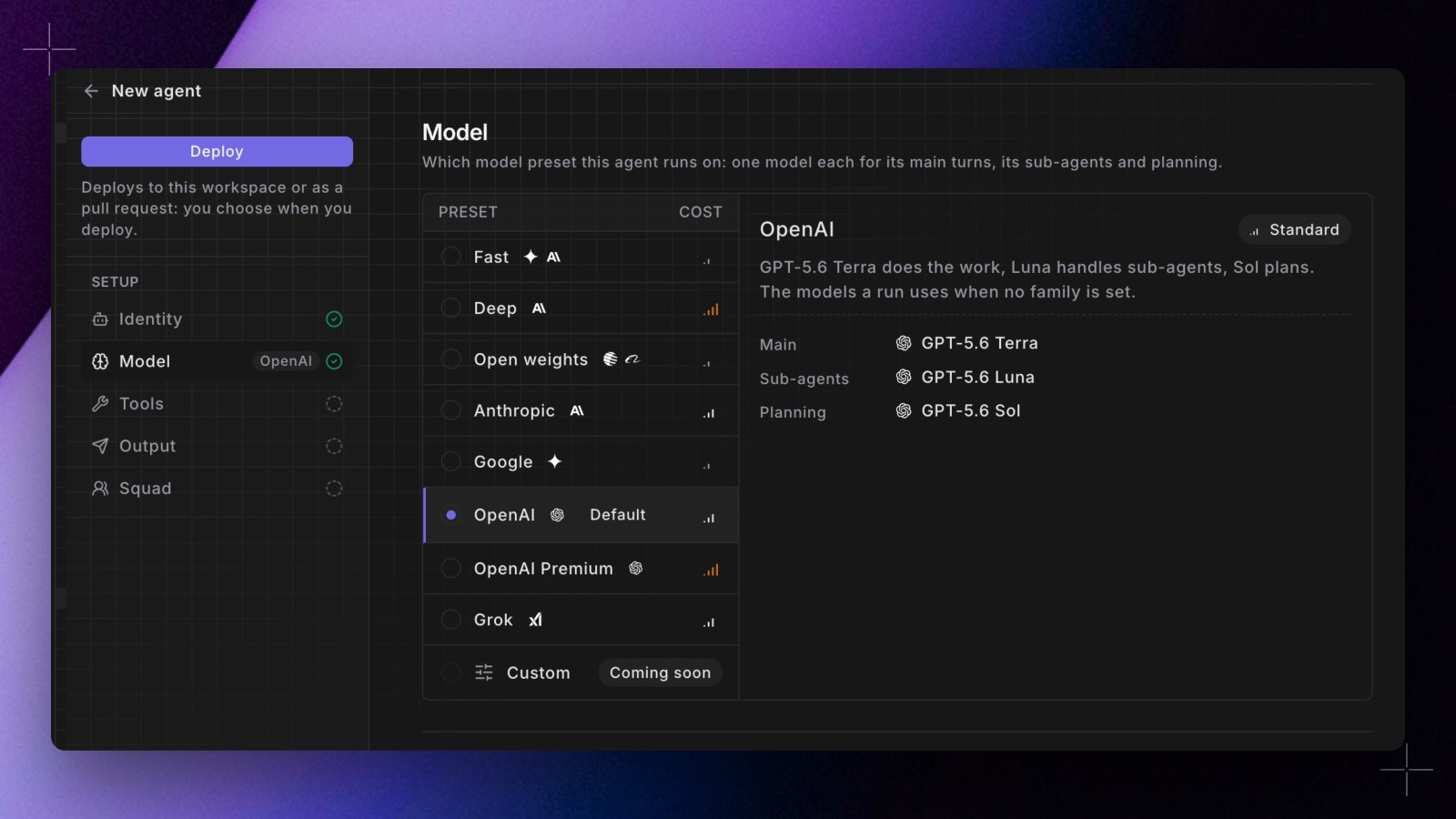Click the orange cost bars in the Deep row
1456x819 pixels.
click(711, 309)
